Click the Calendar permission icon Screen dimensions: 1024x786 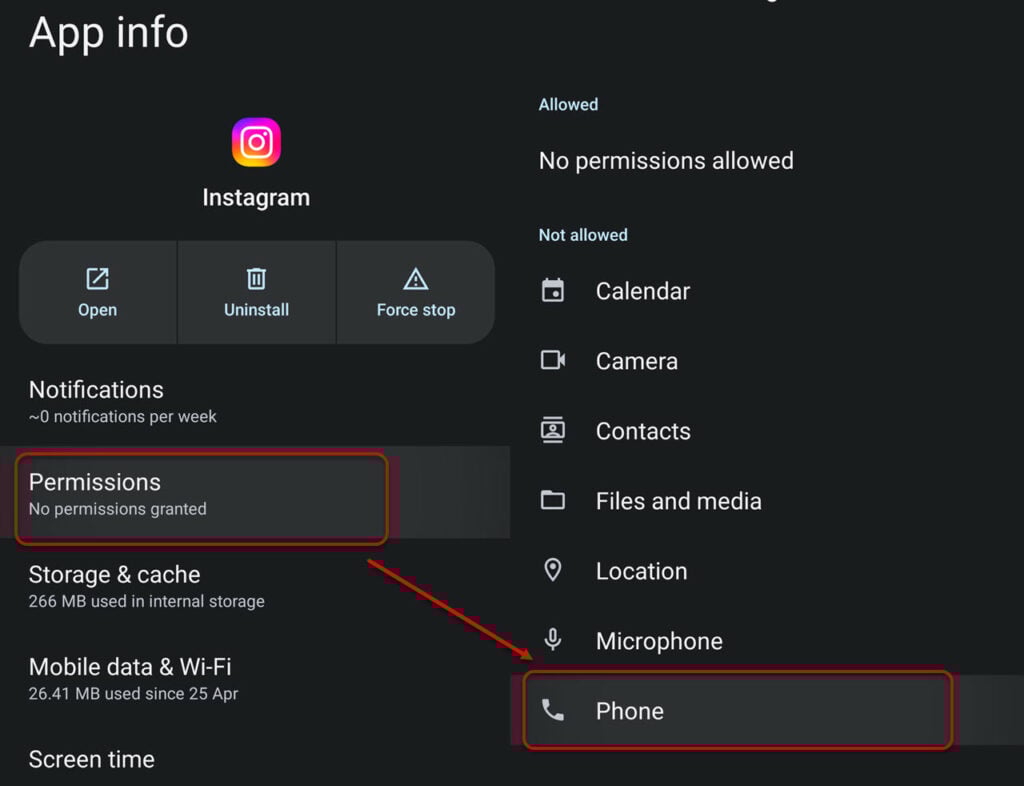tap(552, 291)
